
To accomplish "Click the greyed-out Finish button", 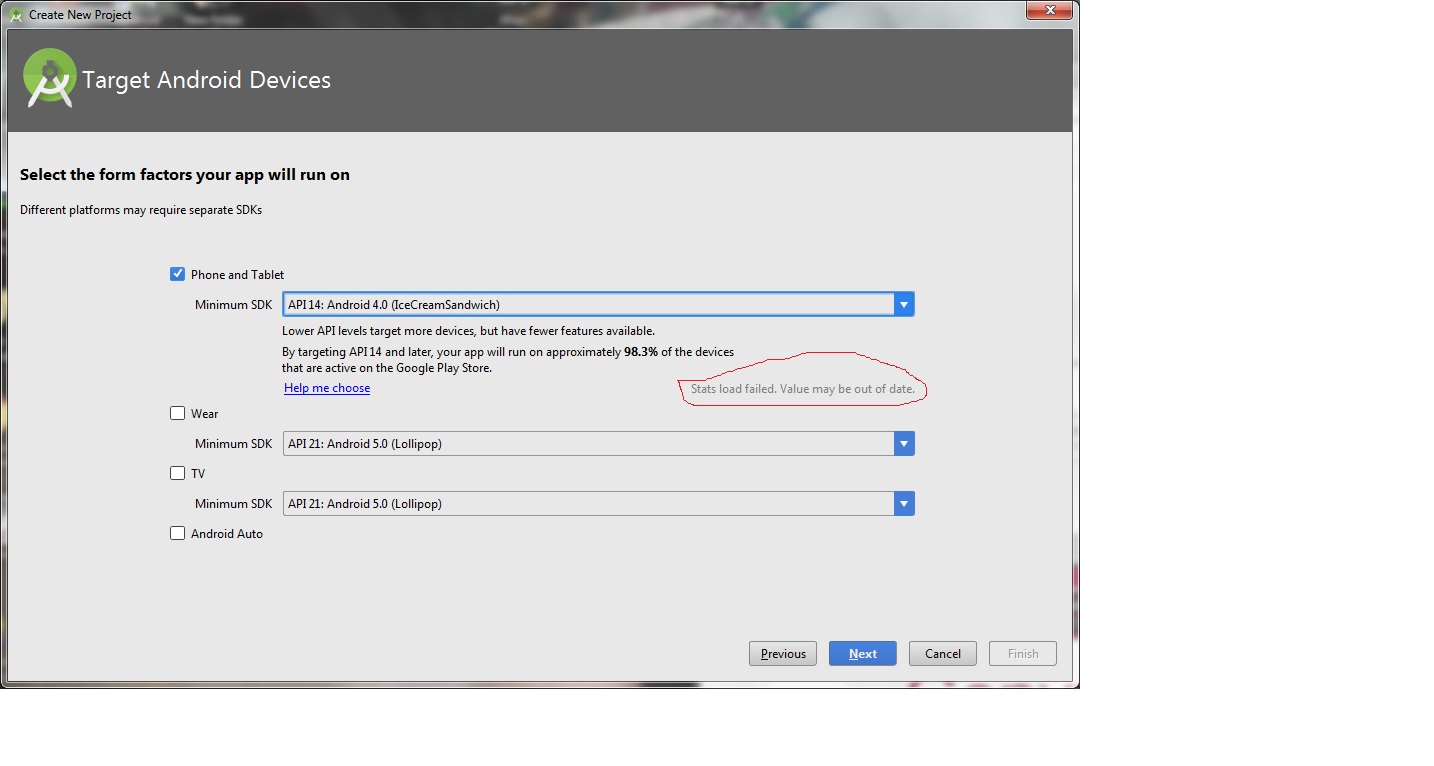I will [x=1022, y=653].
